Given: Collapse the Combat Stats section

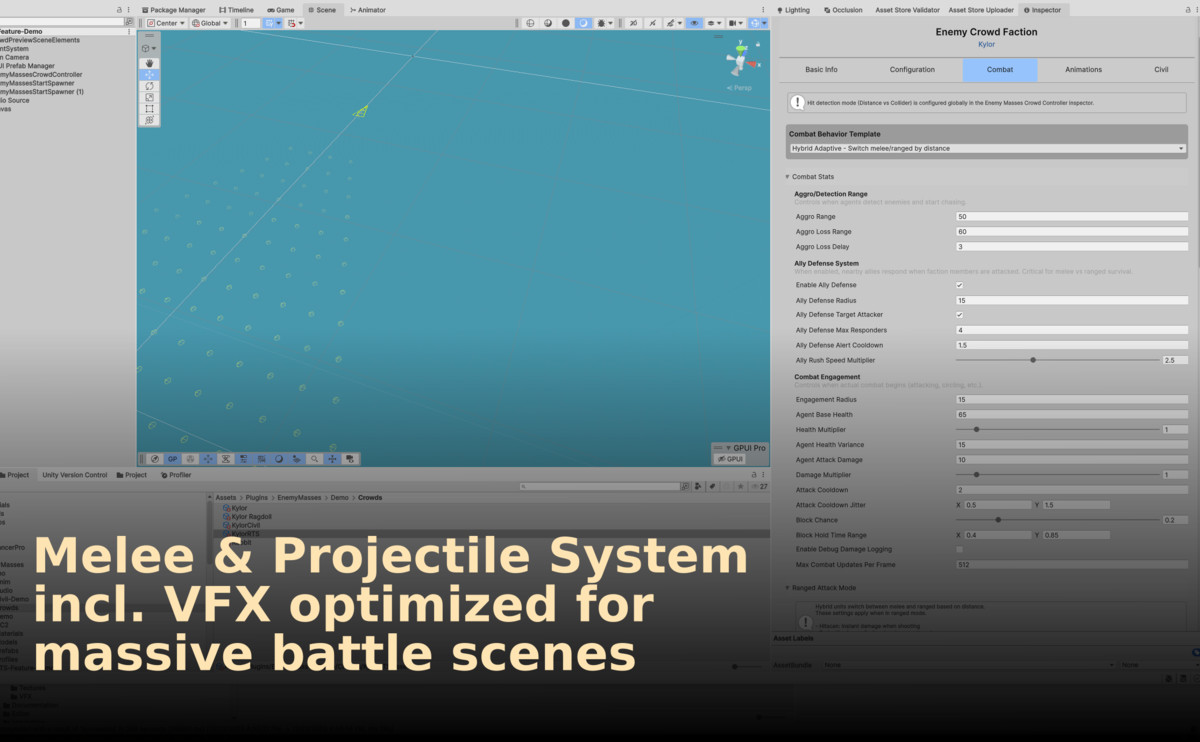Looking at the screenshot, I should [789, 176].
